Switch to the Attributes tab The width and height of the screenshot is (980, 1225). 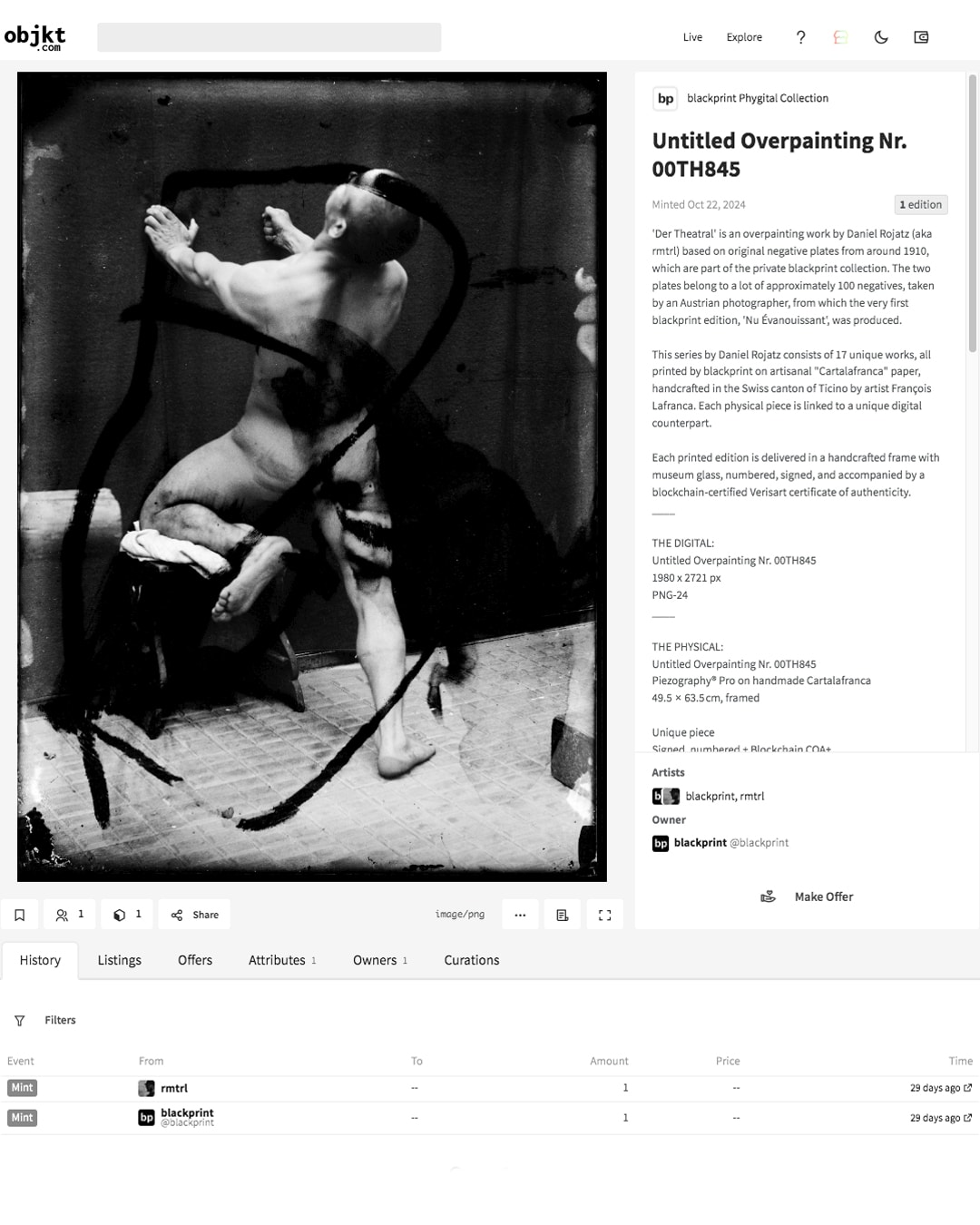coord(282,960)
